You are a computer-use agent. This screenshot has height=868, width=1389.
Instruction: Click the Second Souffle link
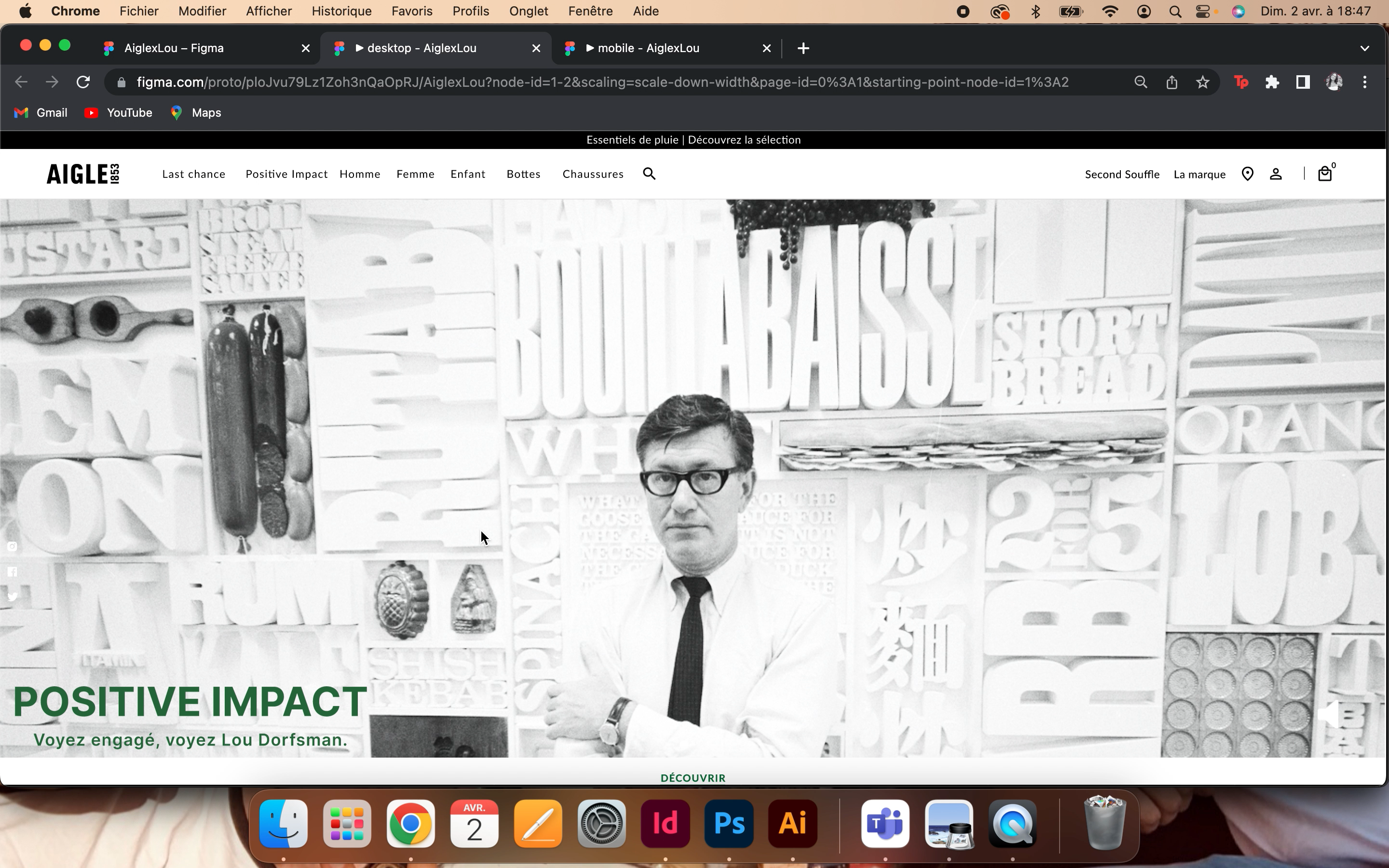tap(1121, 175)
